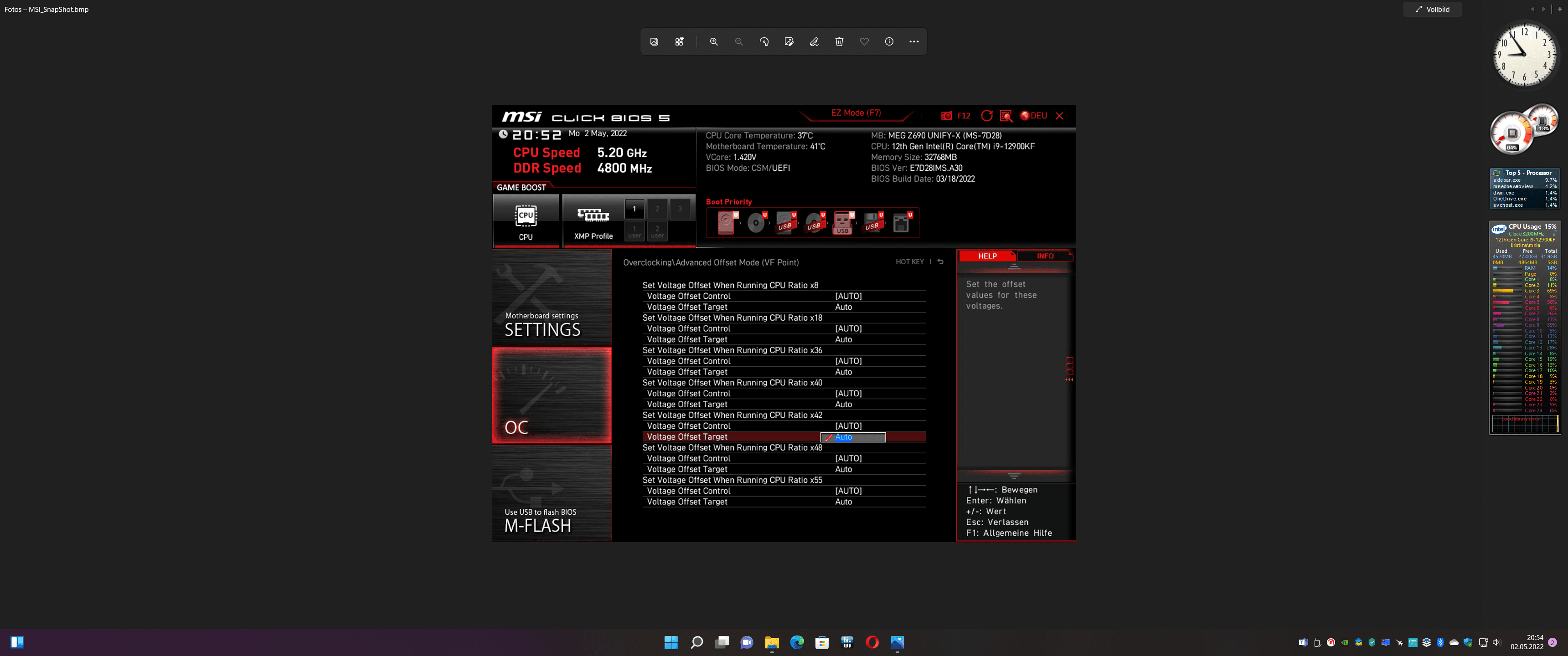This screenshot has width=1568, height=656.
Task: Open the OC overclocking panel
Action: pyautogui.click(x=552, y=395)
